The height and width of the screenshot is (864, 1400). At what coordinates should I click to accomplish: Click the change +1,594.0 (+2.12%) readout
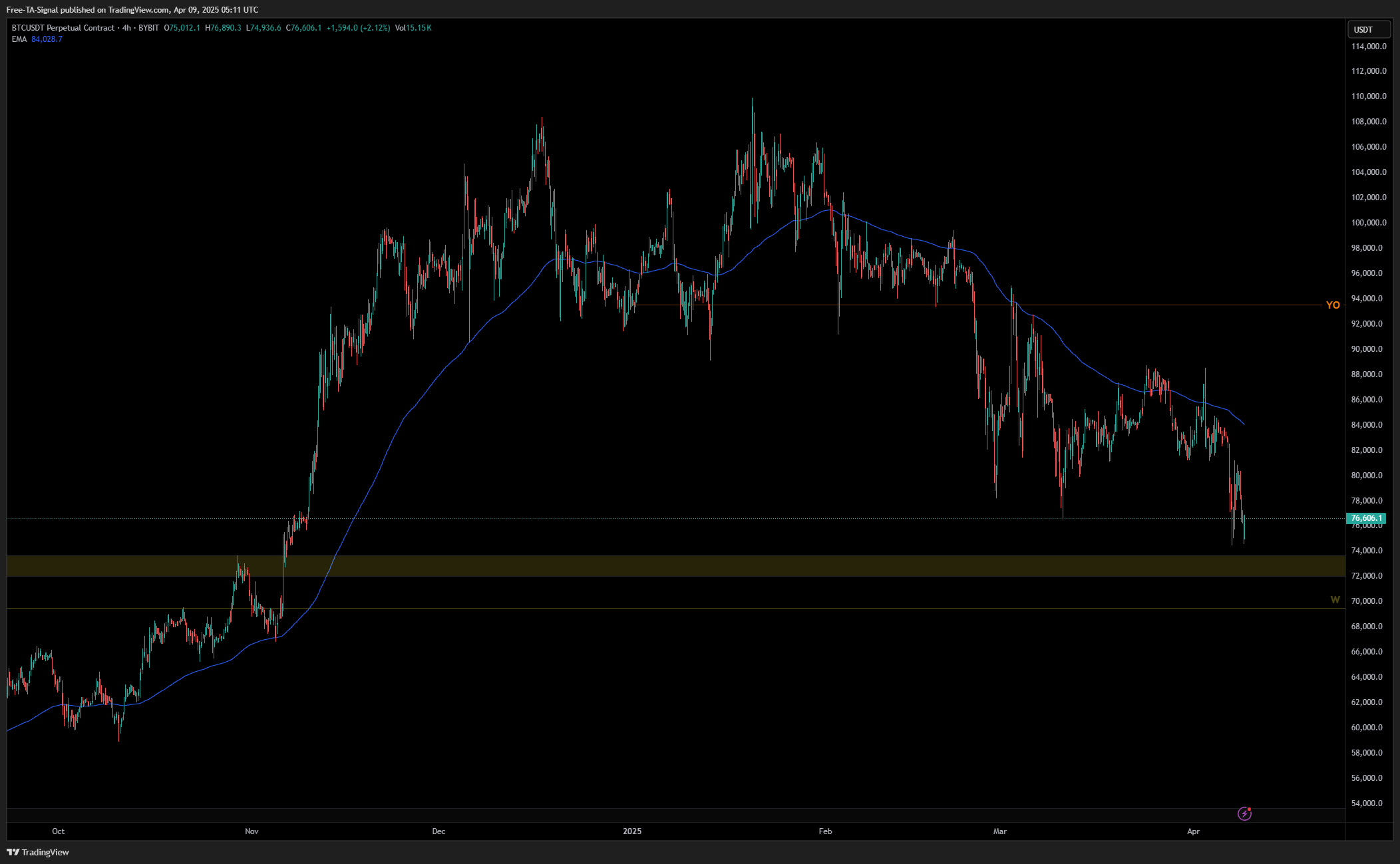[x=358, y=28]
